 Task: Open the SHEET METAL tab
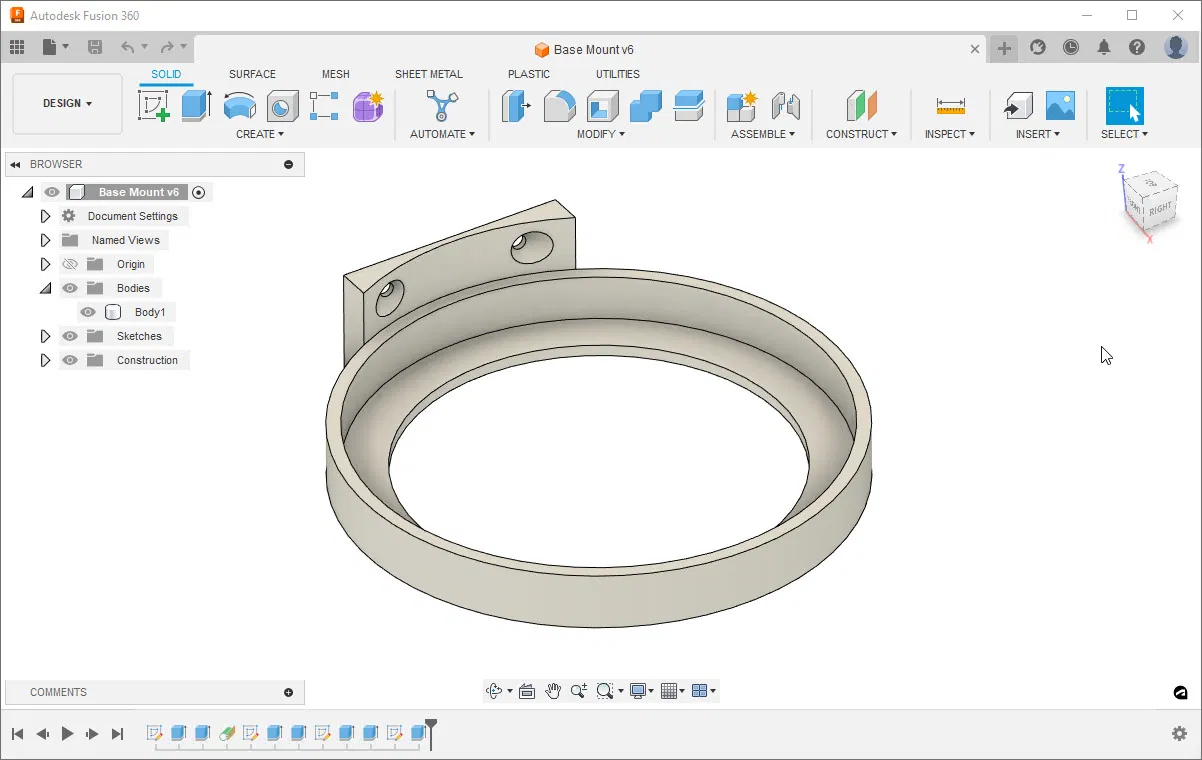[429, 74]
